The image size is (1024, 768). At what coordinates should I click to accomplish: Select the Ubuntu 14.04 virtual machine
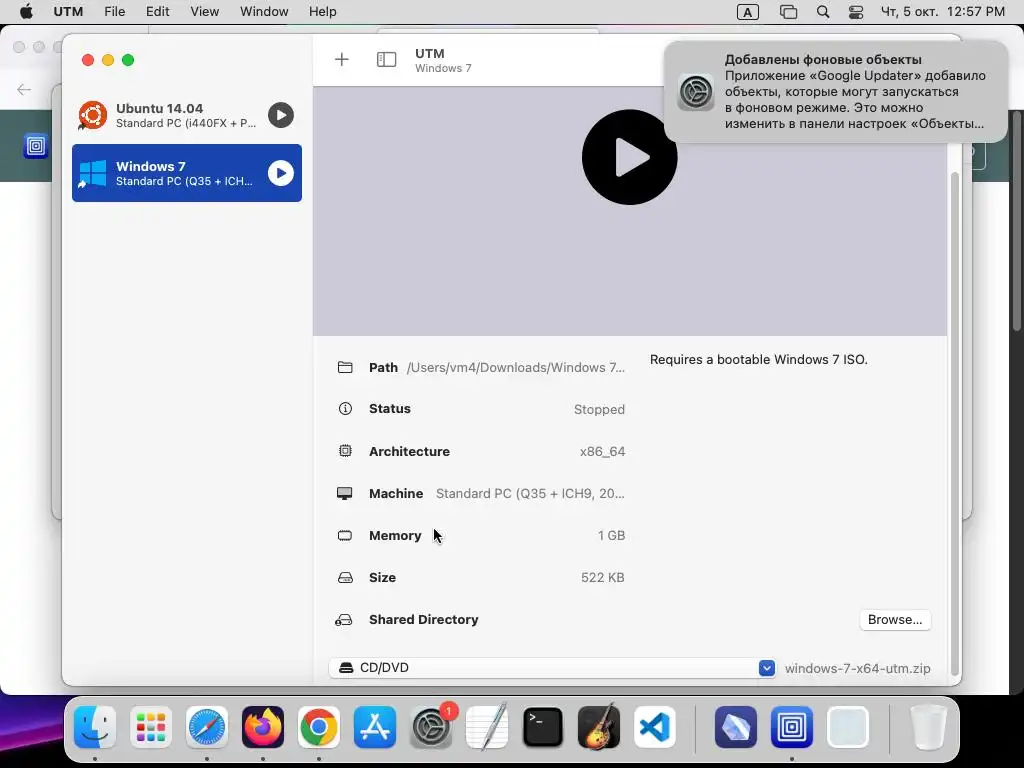point(187,116)
